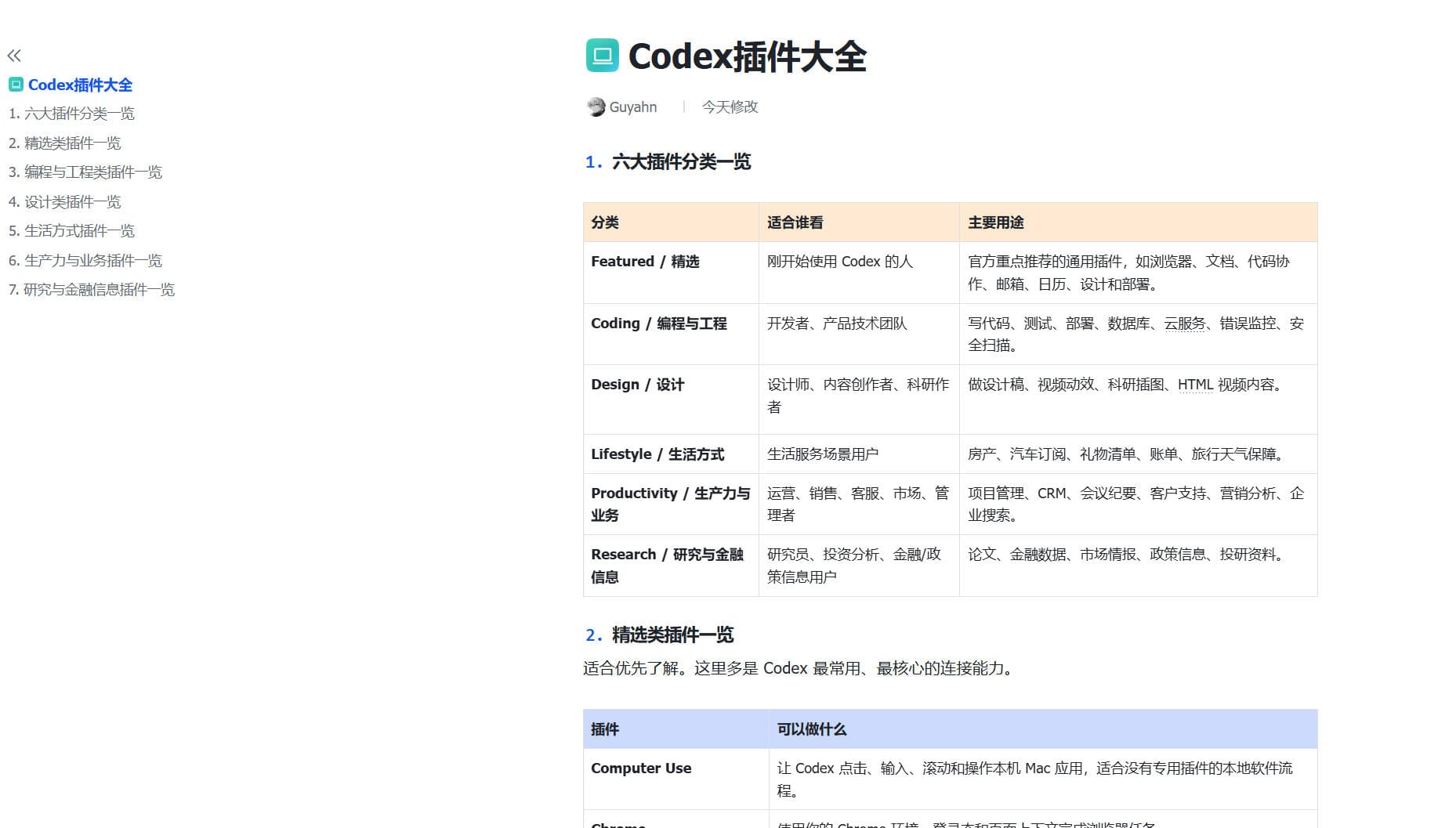Screen dimensions: 1456x828
Task: Open the author name Guyahn
Action: 633,107
